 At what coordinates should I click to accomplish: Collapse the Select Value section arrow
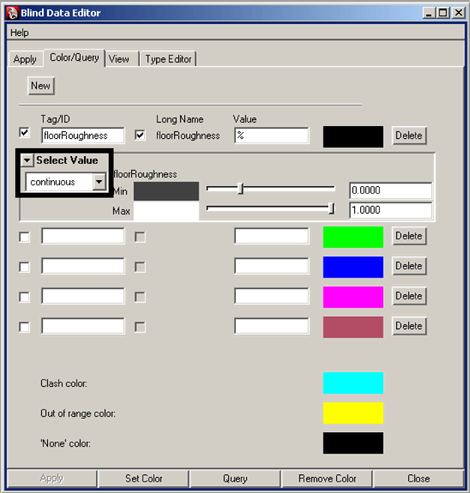pyautogui.click(x=27, y=160)
